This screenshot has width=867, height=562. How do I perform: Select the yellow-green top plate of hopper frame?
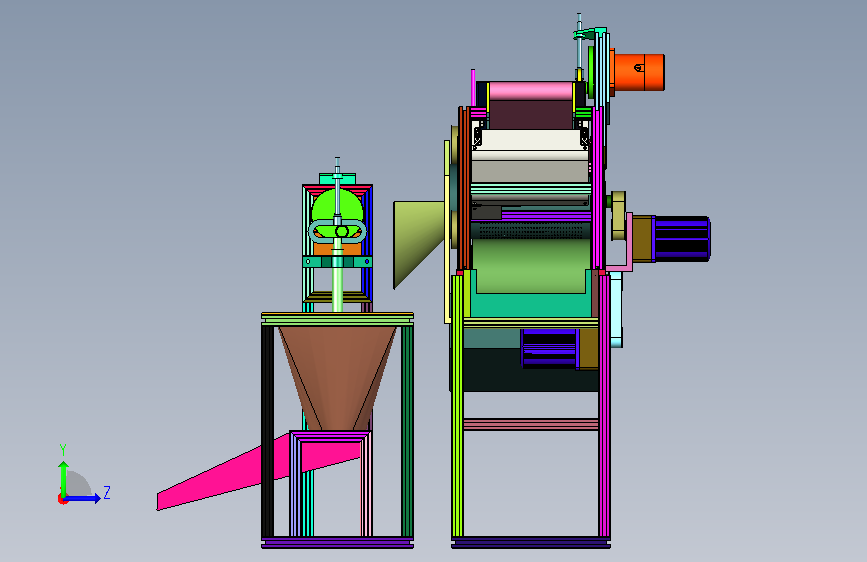[x=337, y=318]
